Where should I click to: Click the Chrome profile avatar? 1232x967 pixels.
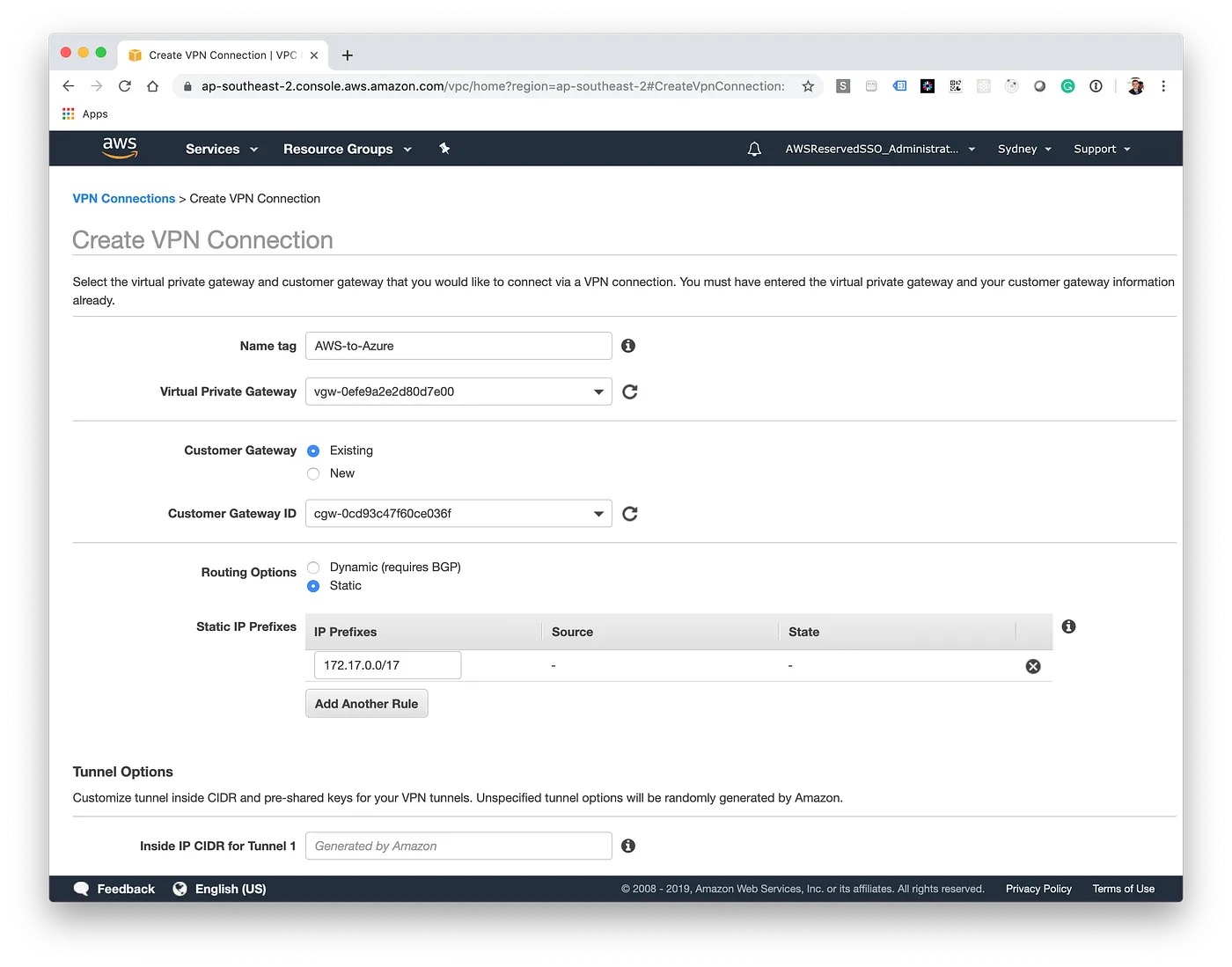[1136, 86]
